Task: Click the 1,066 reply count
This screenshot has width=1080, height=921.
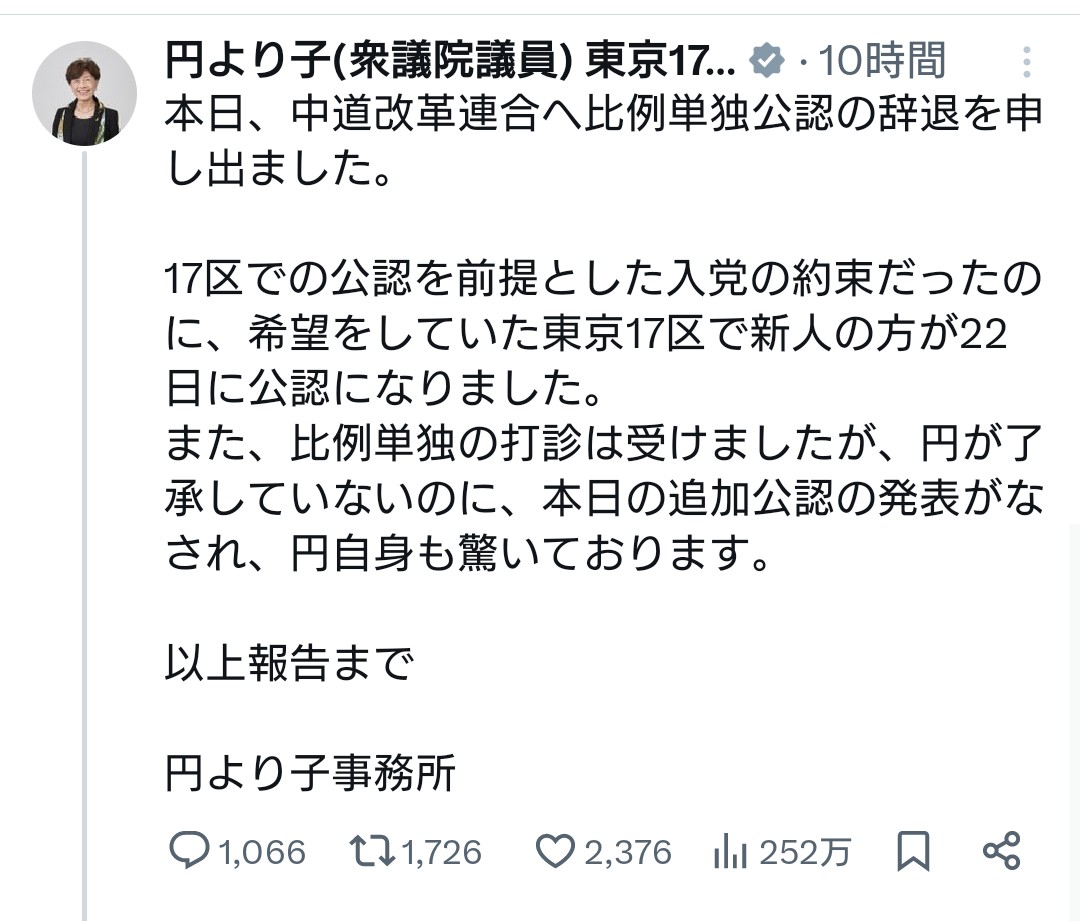Action: 261,852
